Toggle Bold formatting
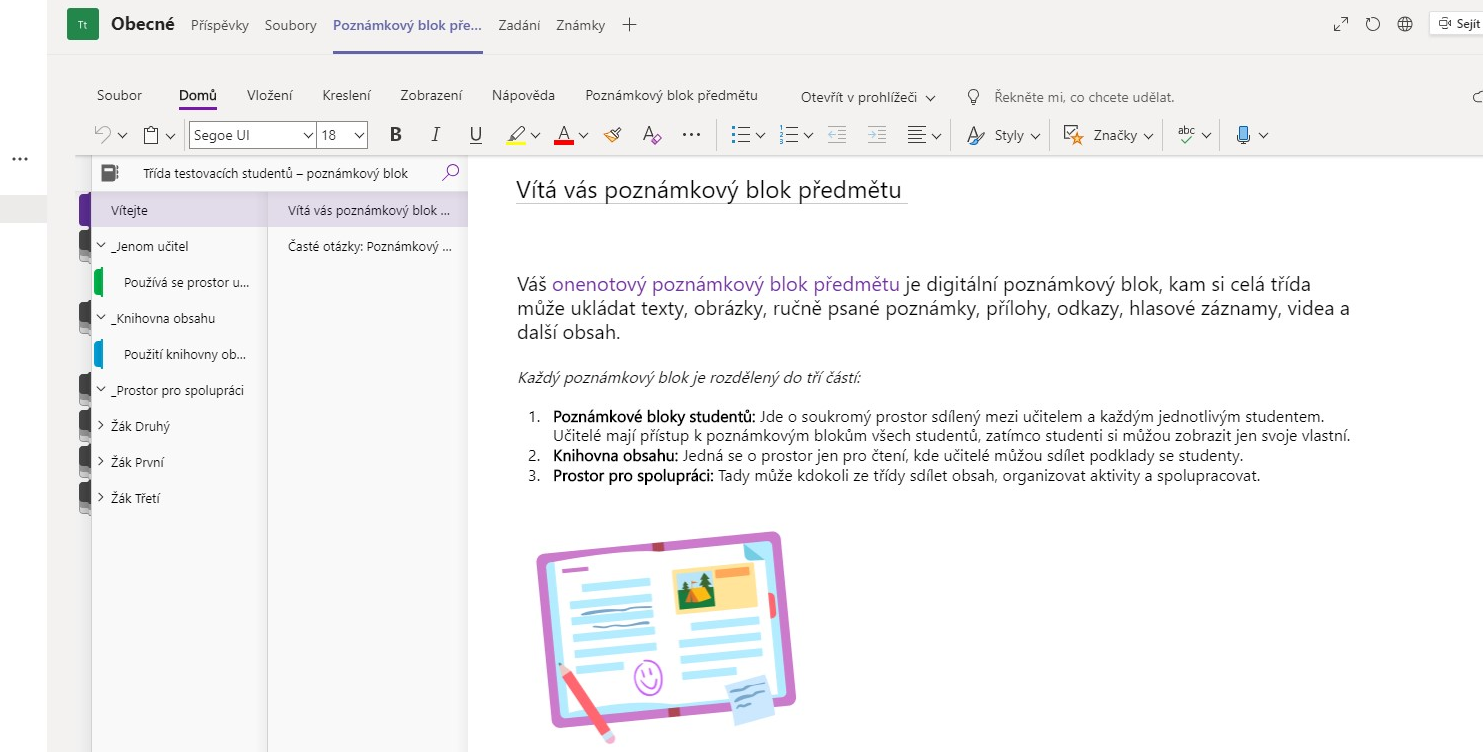The height and width of the screenshot is (752, 1483). (395, 135)
